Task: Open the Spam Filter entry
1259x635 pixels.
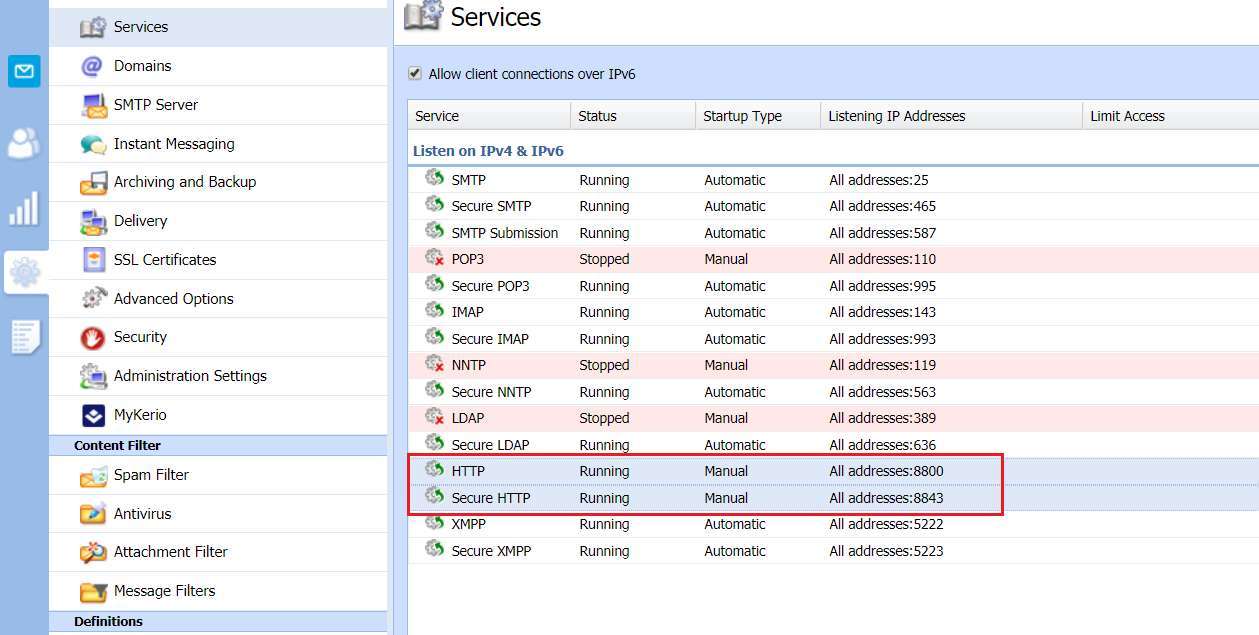Action: (x=218, y=475)
